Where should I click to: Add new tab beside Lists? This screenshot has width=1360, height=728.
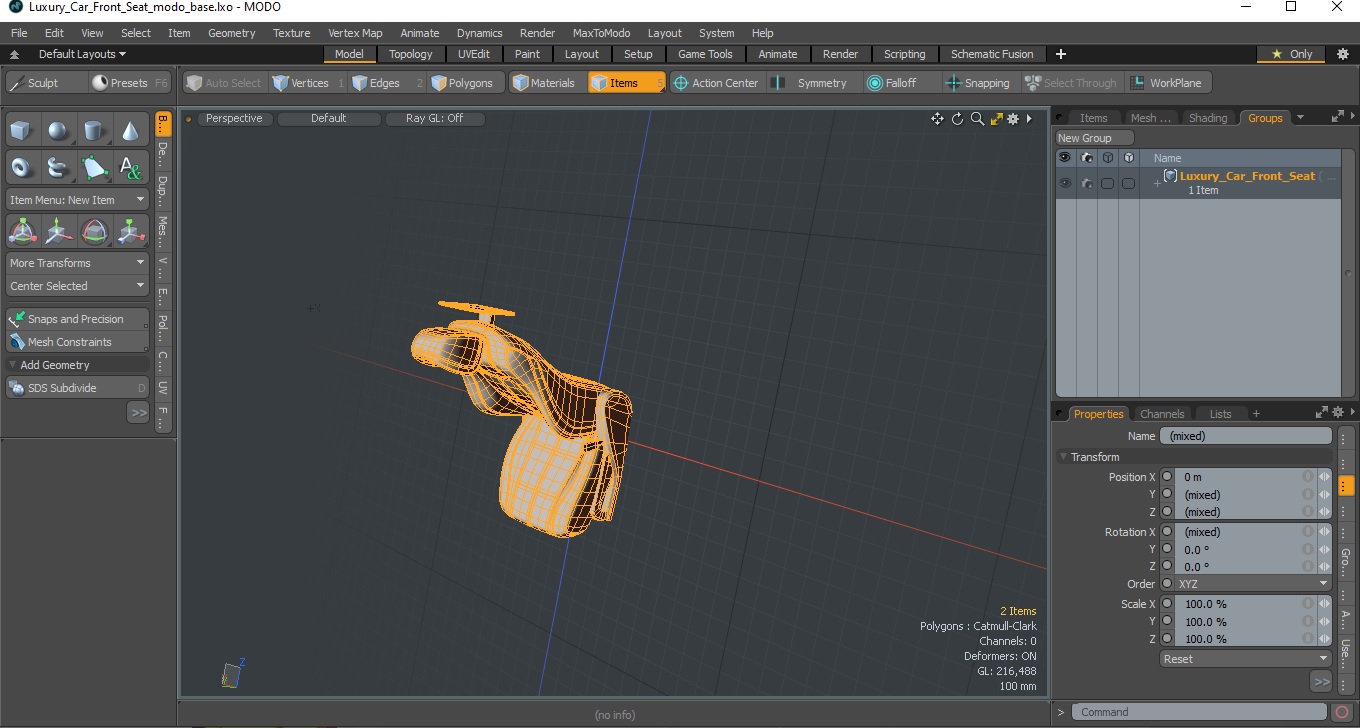click(1256, 414)
